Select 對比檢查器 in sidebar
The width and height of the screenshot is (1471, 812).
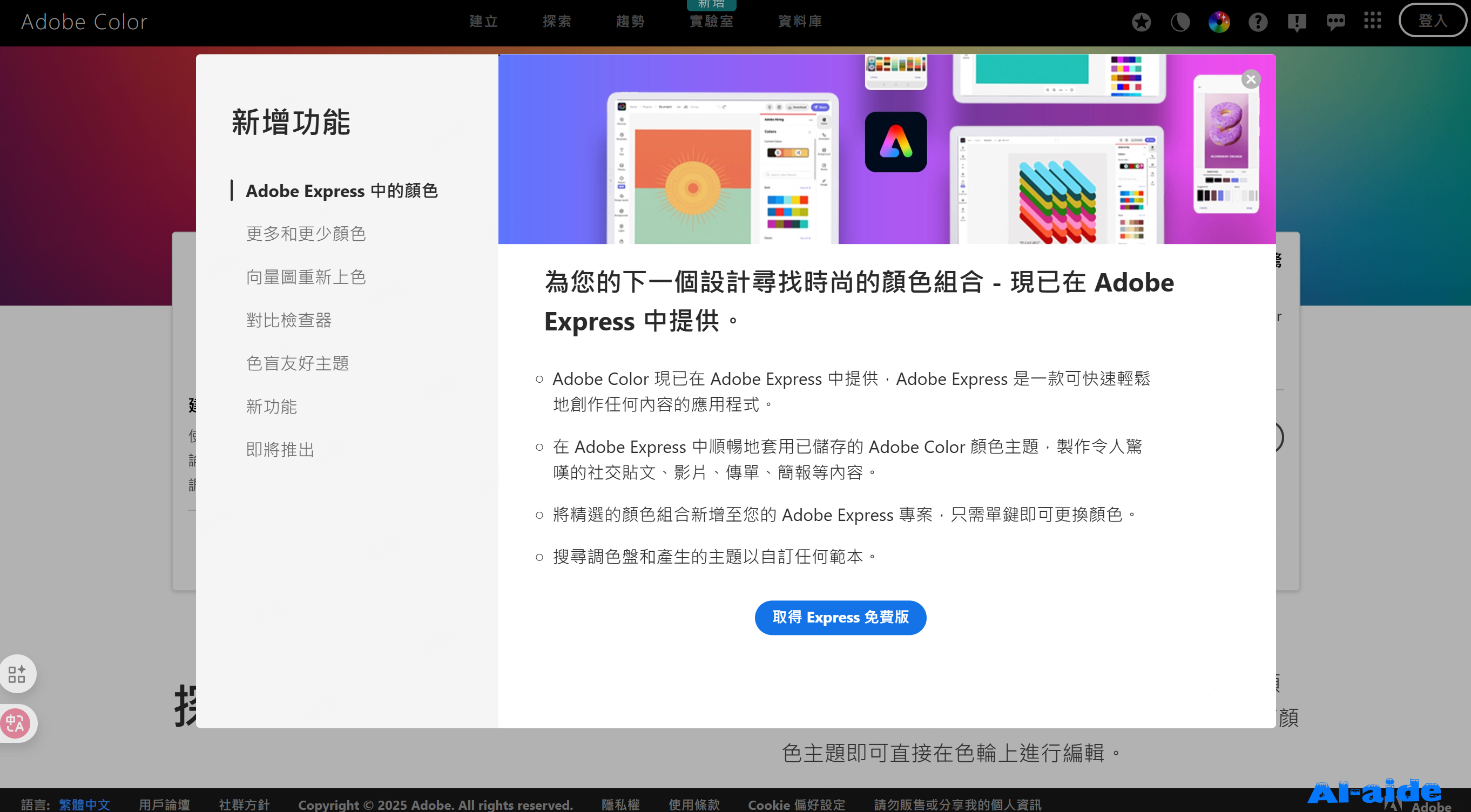(288, 320)
